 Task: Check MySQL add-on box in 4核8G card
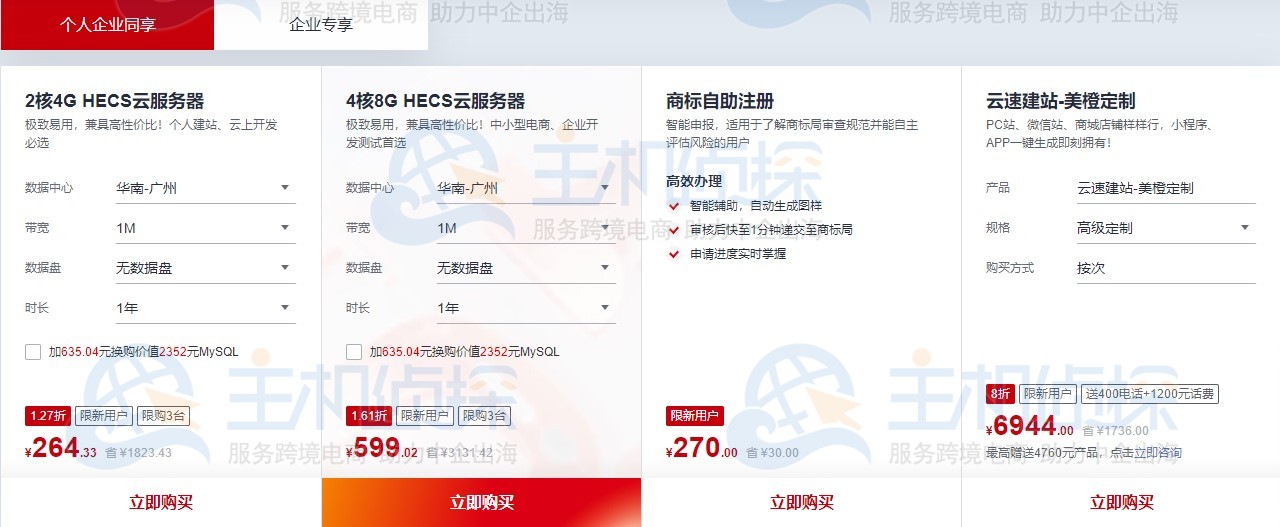[x=353, y=352]
